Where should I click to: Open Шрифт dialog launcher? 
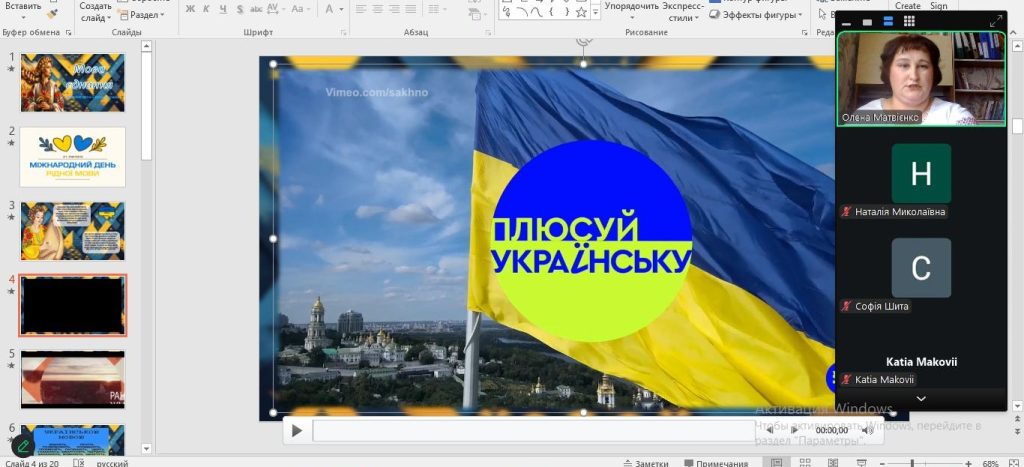[344, 33]
